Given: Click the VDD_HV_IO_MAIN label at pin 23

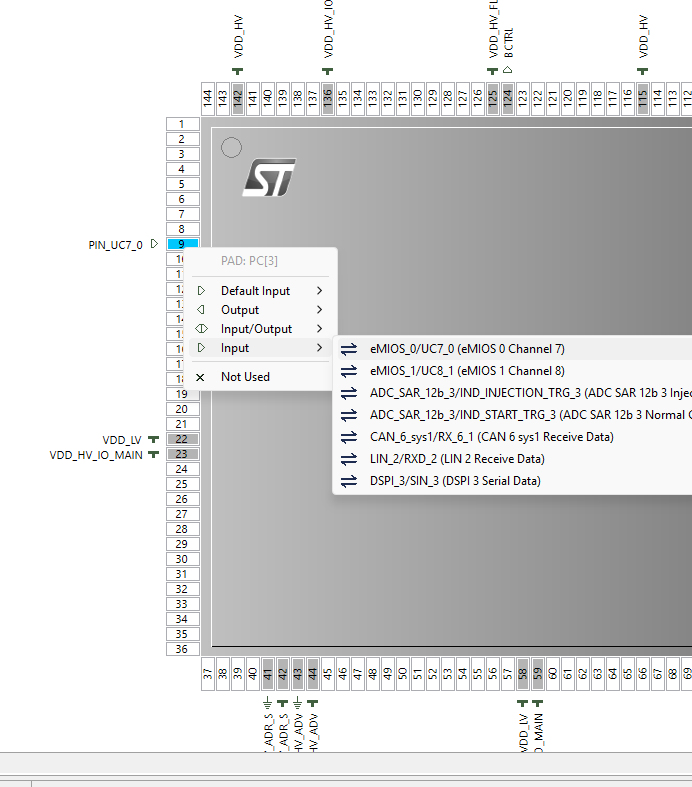Looking at the screenshot, I should click(96, 455).
